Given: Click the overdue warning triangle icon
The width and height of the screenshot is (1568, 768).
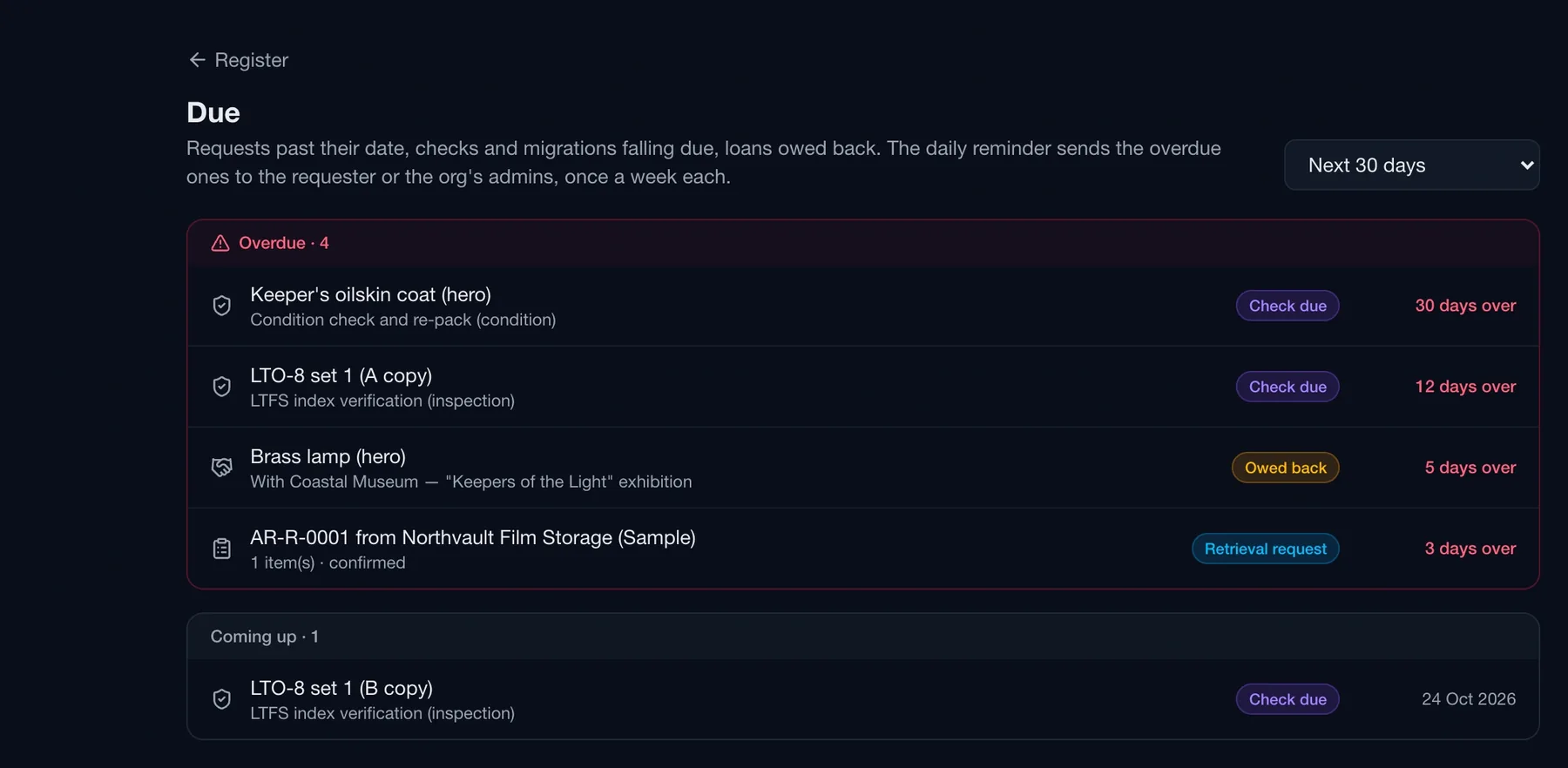Looking at the screenshot, I should [220, 243].
